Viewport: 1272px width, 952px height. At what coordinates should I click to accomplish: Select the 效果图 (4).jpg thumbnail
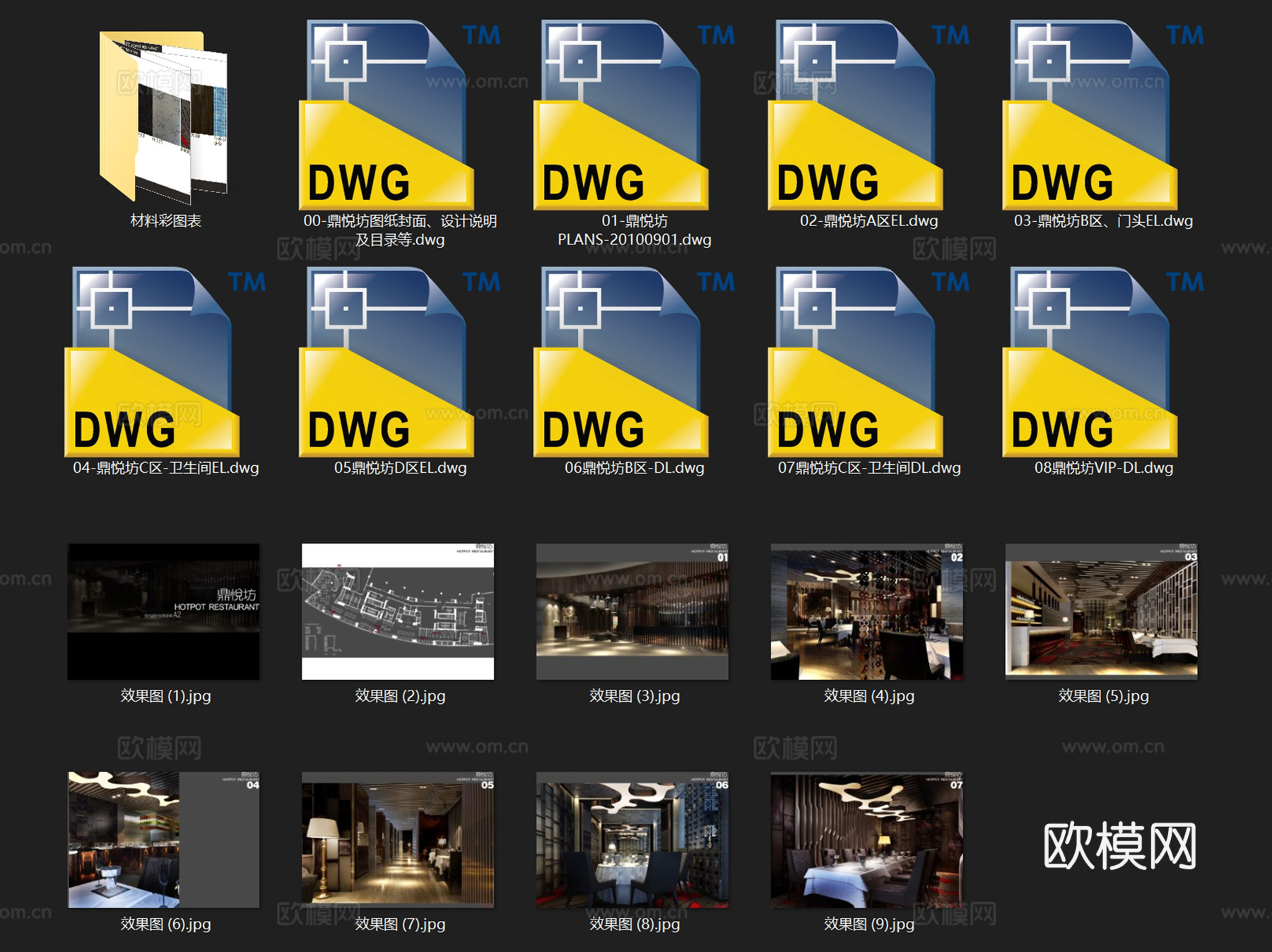click(x=867, y=611)
